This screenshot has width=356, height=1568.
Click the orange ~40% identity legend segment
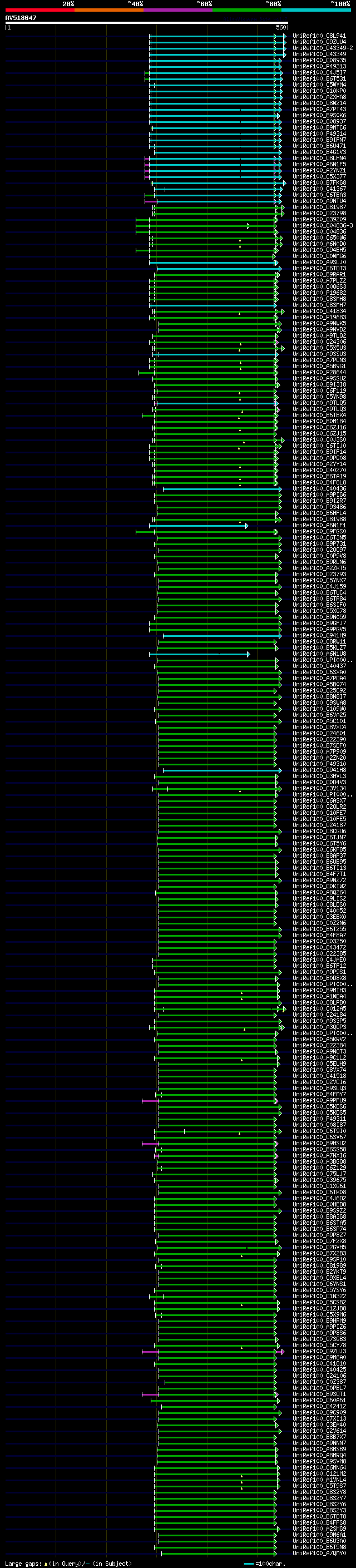click(x=109, y=11)
